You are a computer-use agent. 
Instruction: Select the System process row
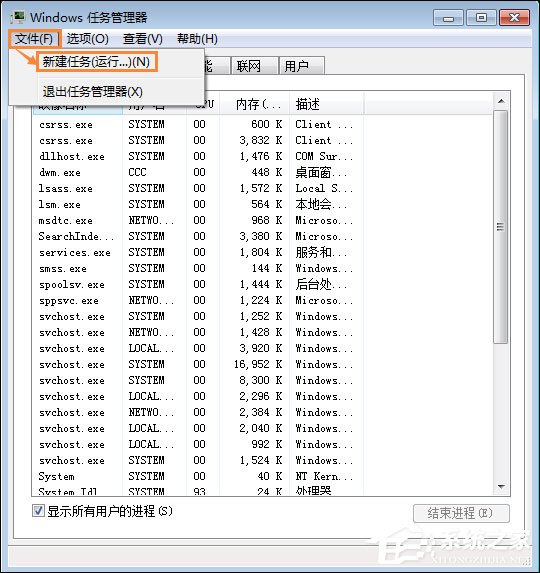click(197, 477)
